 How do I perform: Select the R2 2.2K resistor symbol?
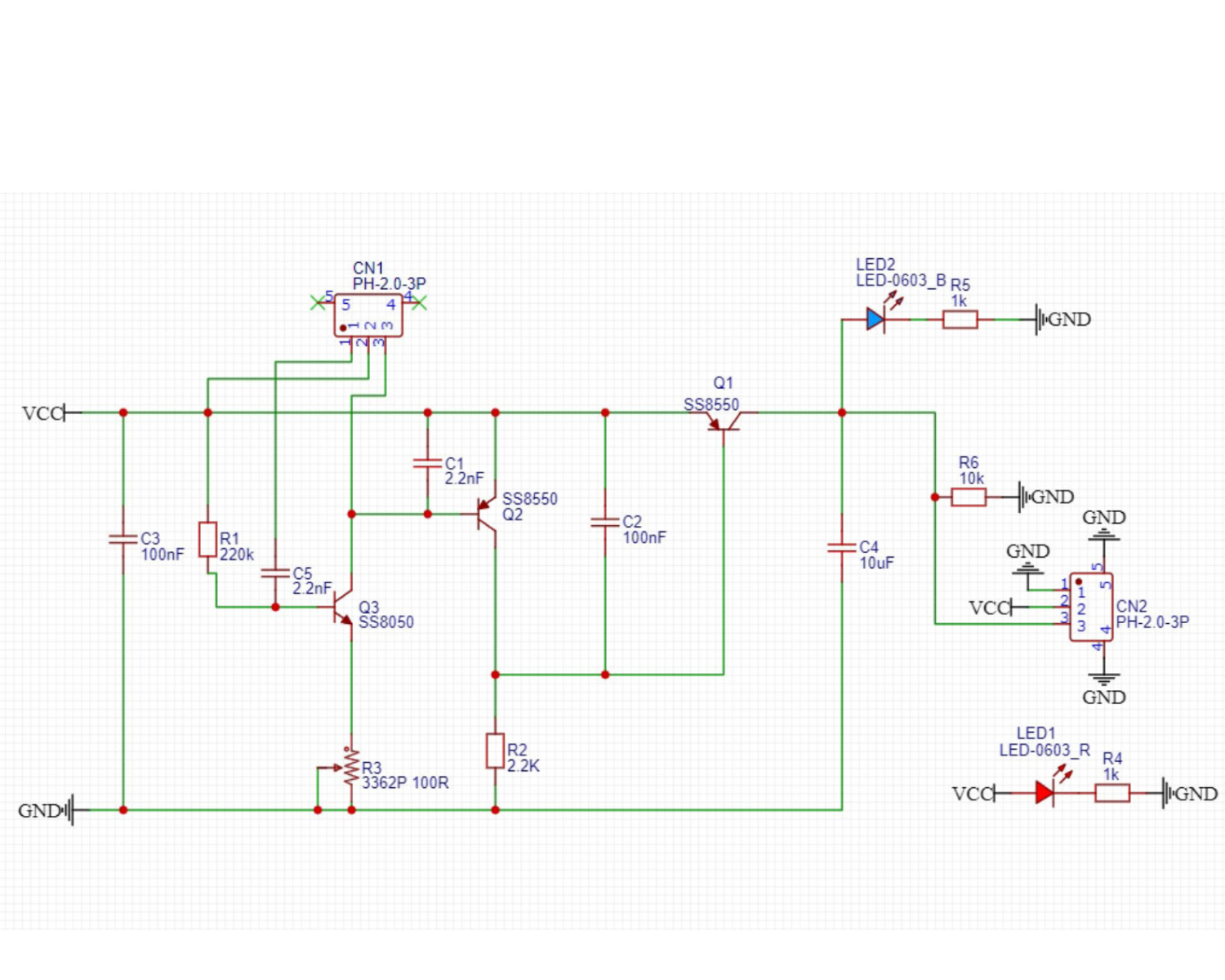pyautogui.click(x=495, y=751)
